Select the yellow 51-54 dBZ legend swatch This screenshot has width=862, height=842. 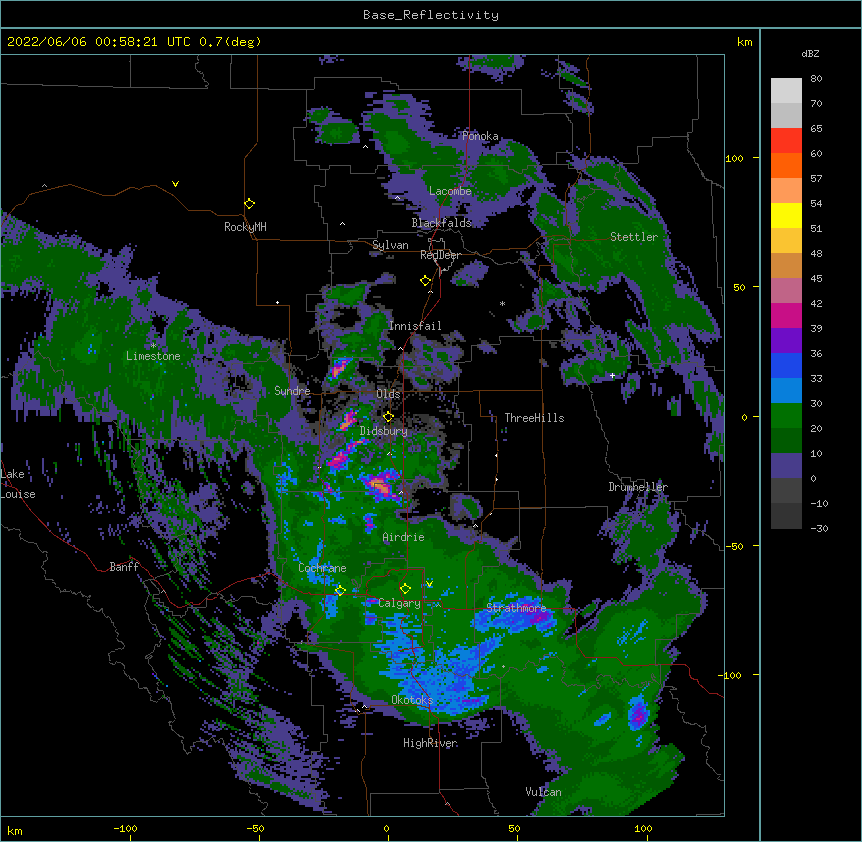point(786,215)
